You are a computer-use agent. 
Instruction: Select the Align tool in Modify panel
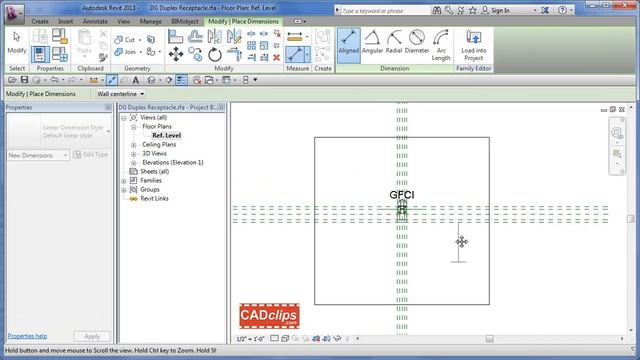[176, 37]
